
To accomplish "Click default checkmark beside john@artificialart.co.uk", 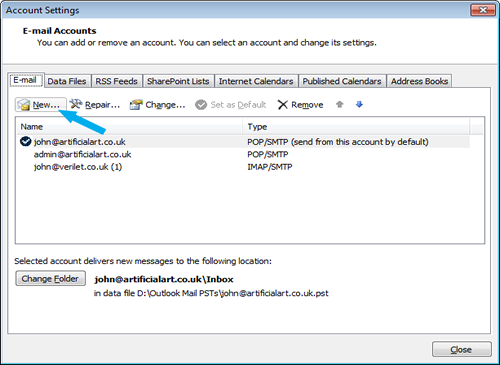I will (x=26, y=142).
